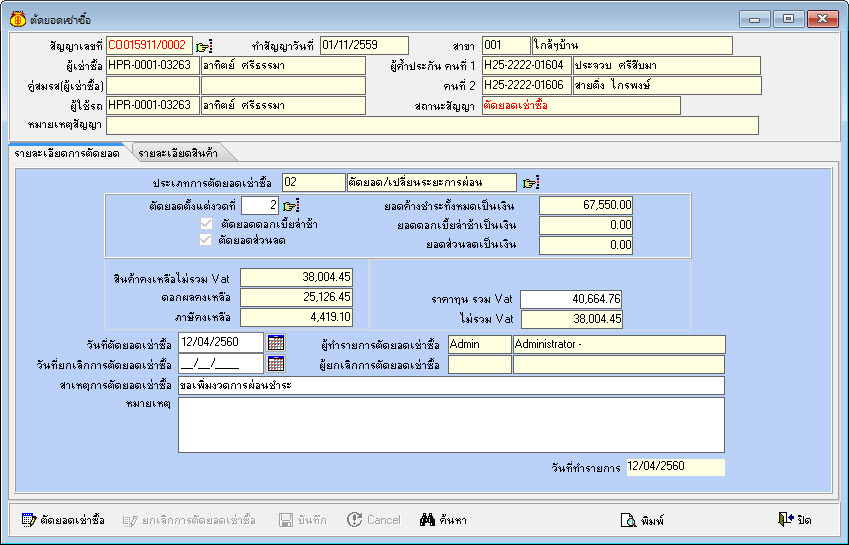Click remaining interest field 25,126.45

tap(297, 297)
